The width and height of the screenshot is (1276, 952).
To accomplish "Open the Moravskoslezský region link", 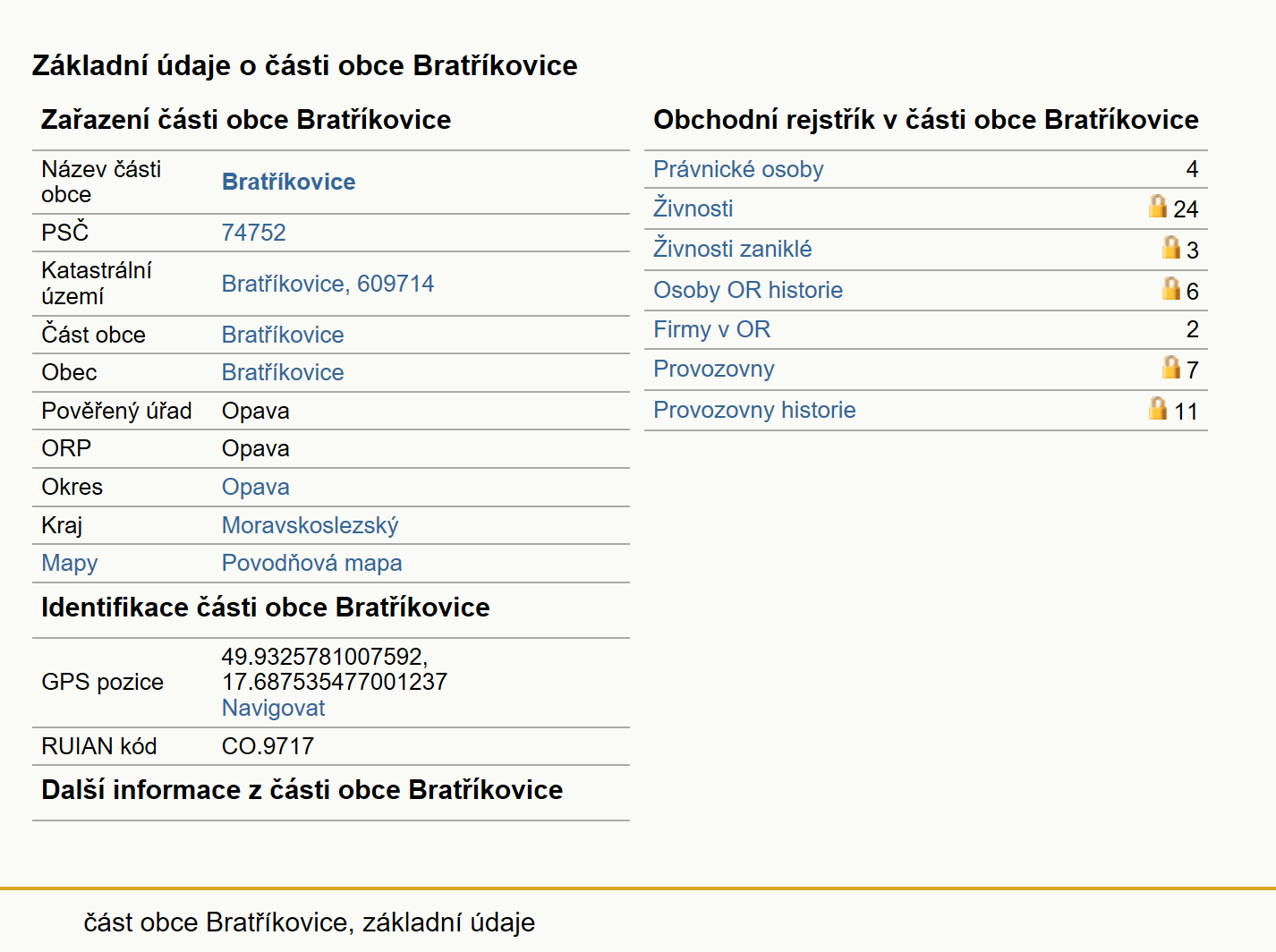I will [x=310, y=525].
